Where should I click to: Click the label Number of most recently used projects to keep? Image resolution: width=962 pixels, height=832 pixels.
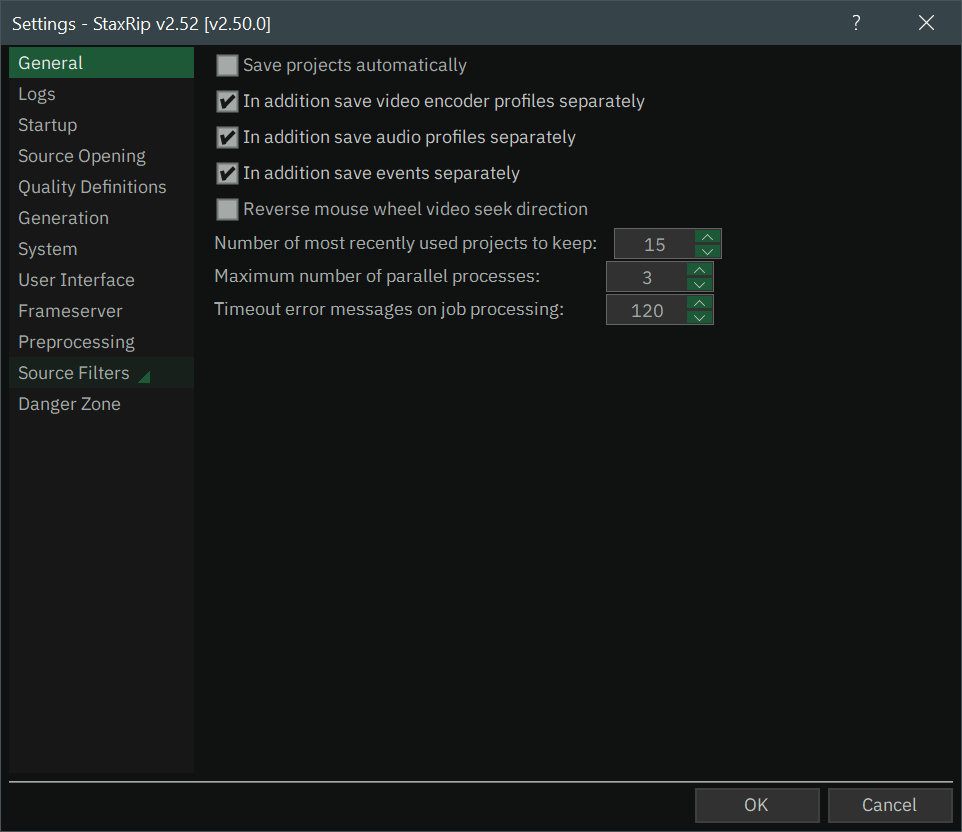pyautogui.click(x=406, y=244)
